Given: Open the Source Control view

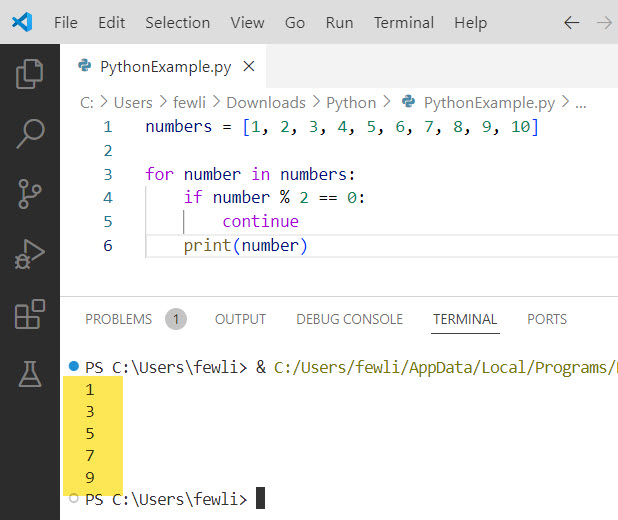Looking at the screenshot, I should [x=30, y=194].
